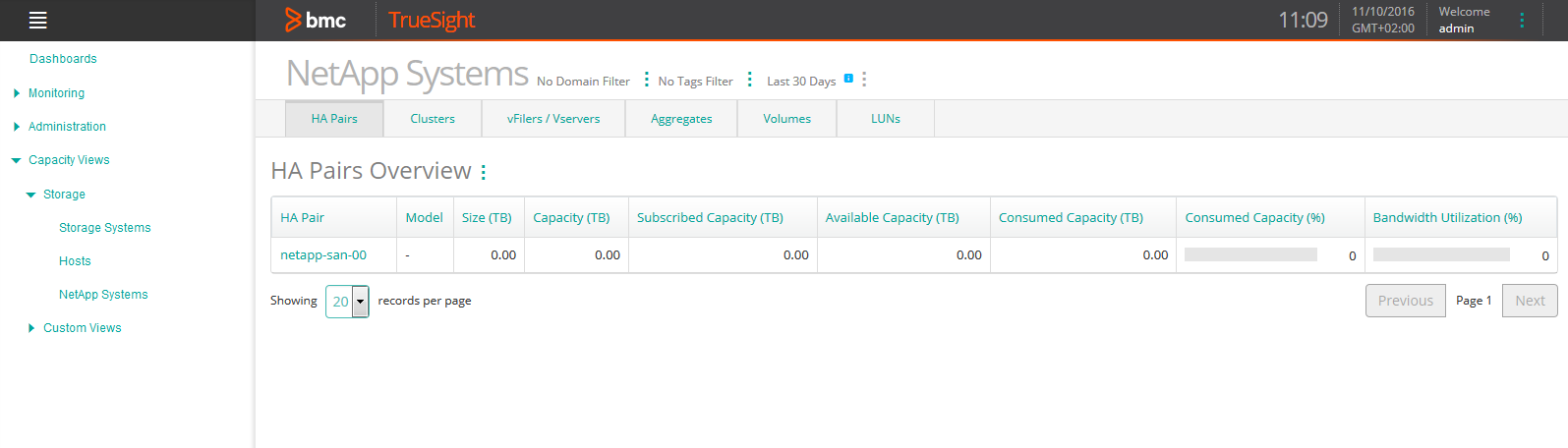Click the Storage tree label
This screenshot has height=448, width=1568.
point(64,195)
